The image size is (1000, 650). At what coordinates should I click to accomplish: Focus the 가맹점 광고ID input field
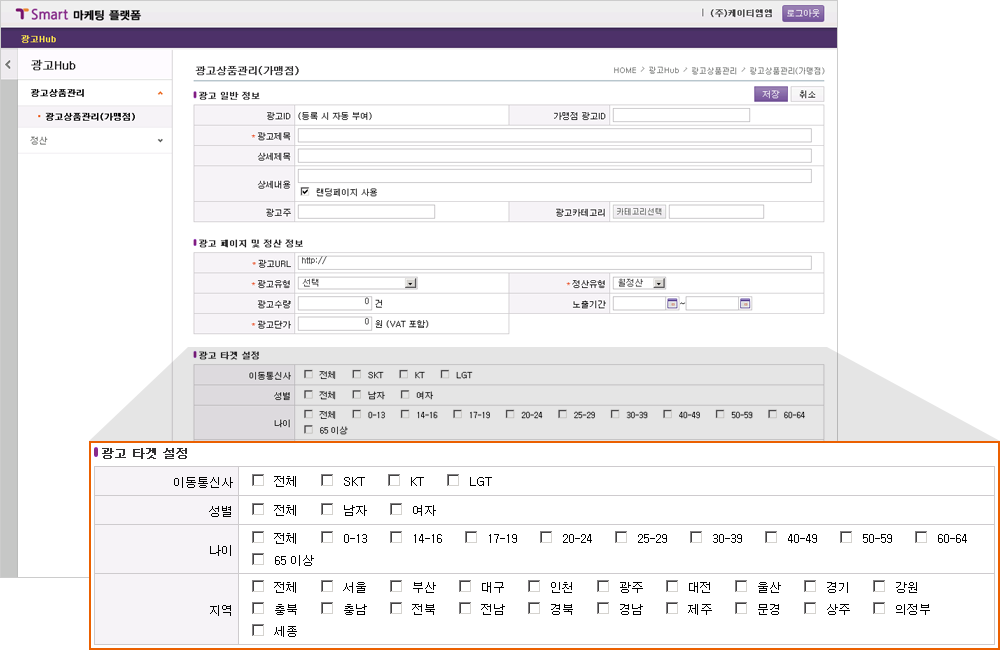pyautogui.click(x=681, y=115)
